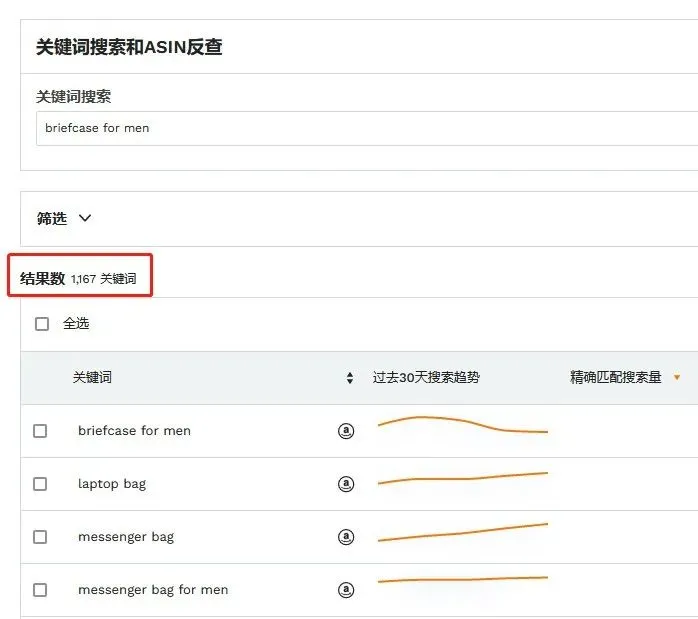Click the 关键词 column header
Image resolution: width=698 pixels, height=619 pixels.
pos(92,377)
